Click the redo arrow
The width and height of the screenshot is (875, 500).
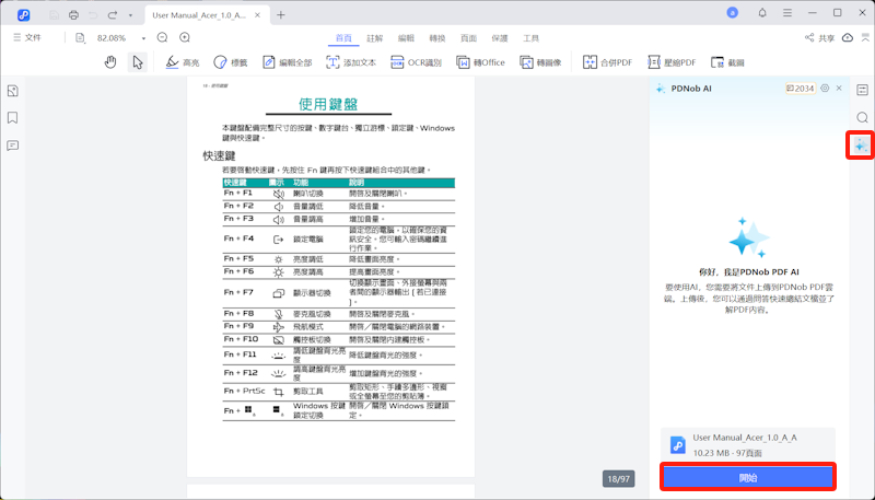(x=112, y=15)
